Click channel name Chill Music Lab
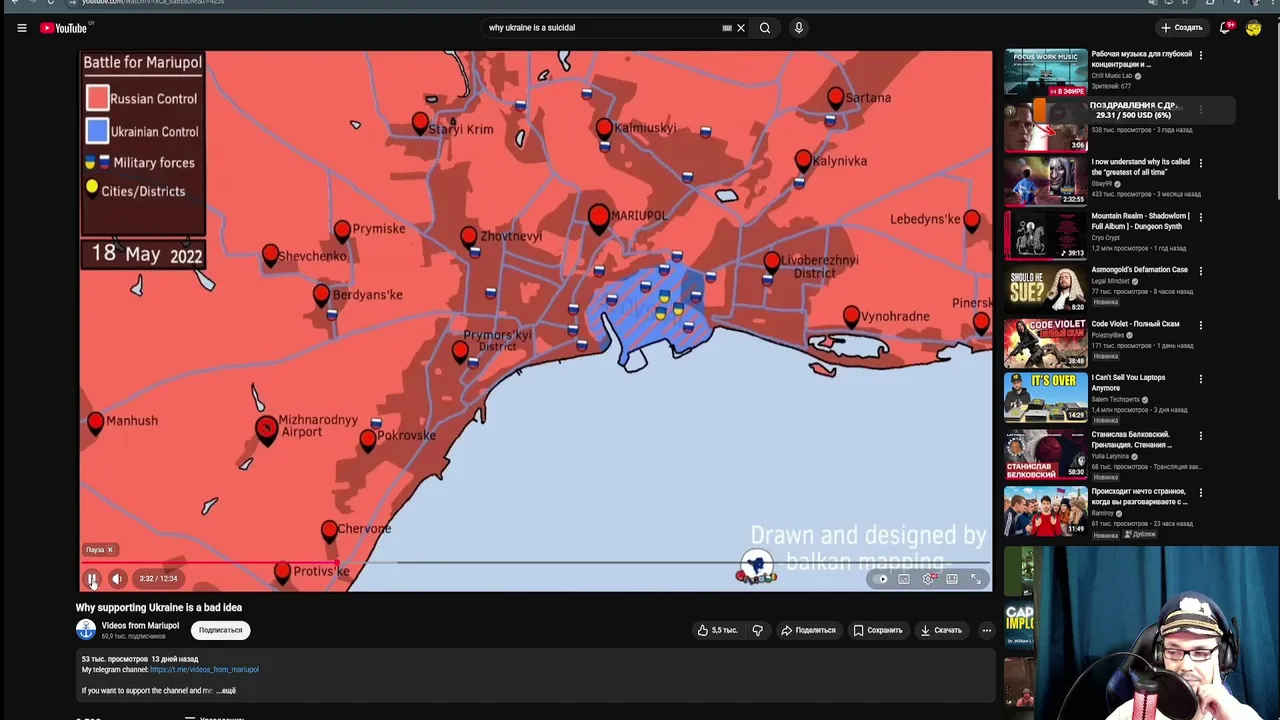1280x720 pixels. pos(1112,76)
